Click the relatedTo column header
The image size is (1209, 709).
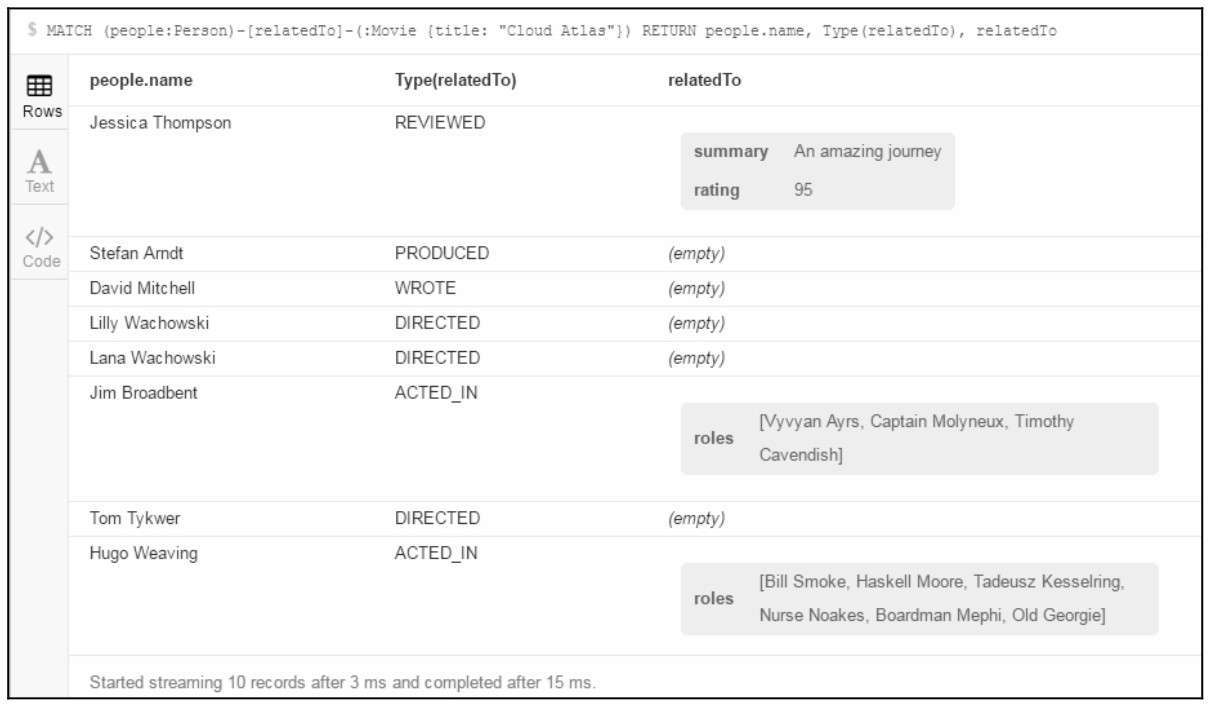pyautogui.click(x=704, y=81)
